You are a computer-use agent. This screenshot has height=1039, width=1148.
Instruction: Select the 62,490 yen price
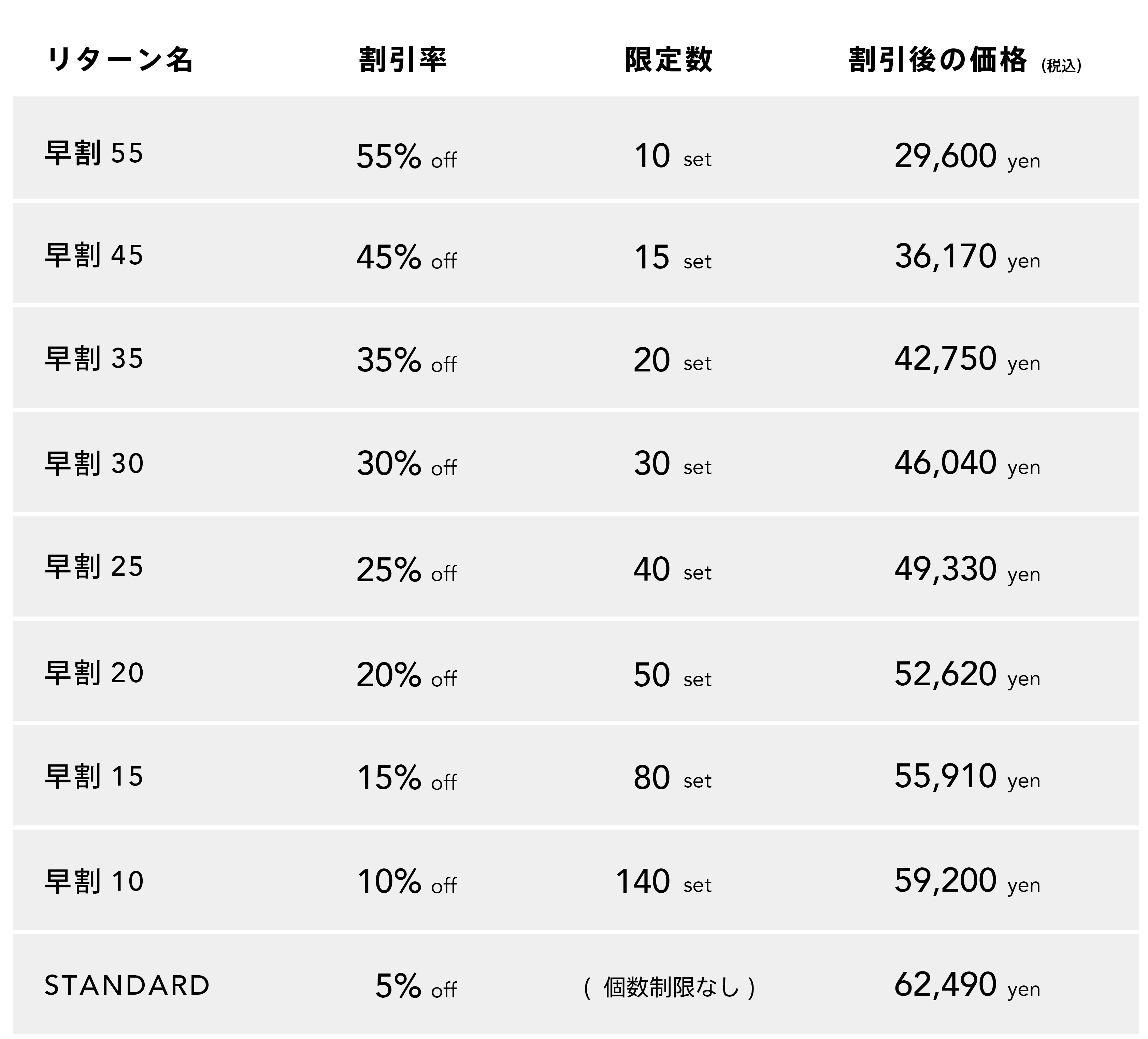[967, 985]
